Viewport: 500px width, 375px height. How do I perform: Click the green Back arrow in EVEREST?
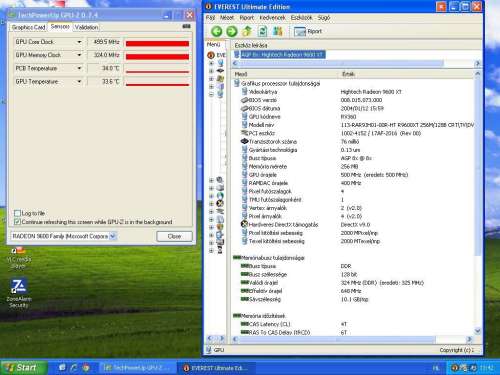coord(217,31)
